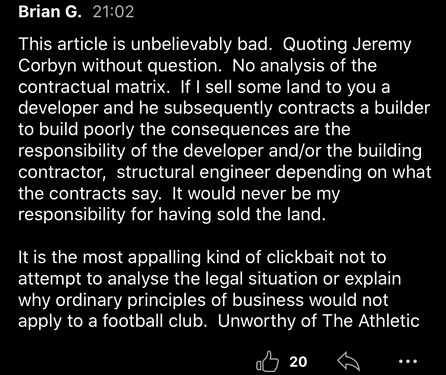Like Brian G.'s comment with thumbs-up icon

267,361
